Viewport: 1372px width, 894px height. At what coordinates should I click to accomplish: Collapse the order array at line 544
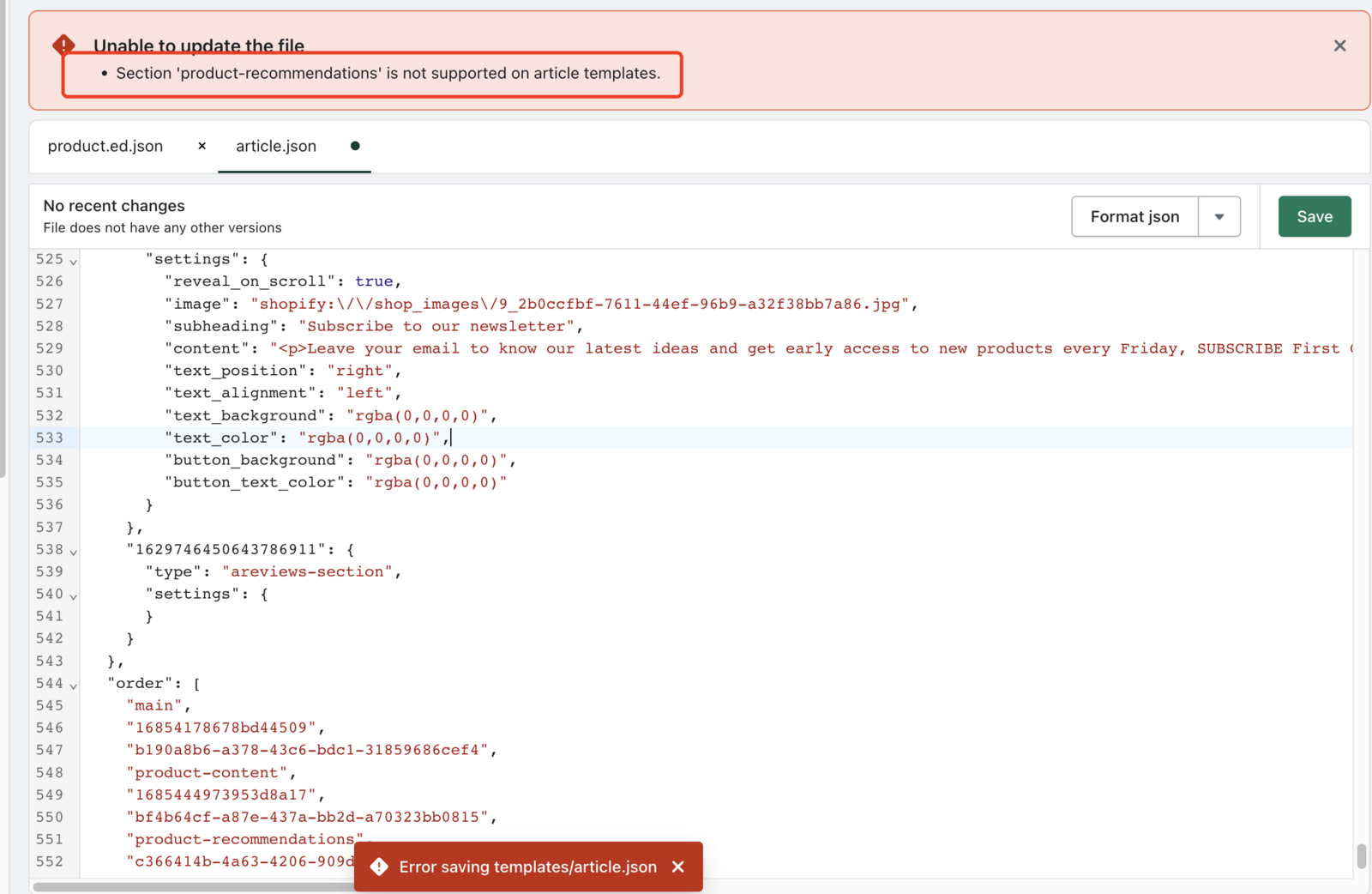click(x=74, y=686)
